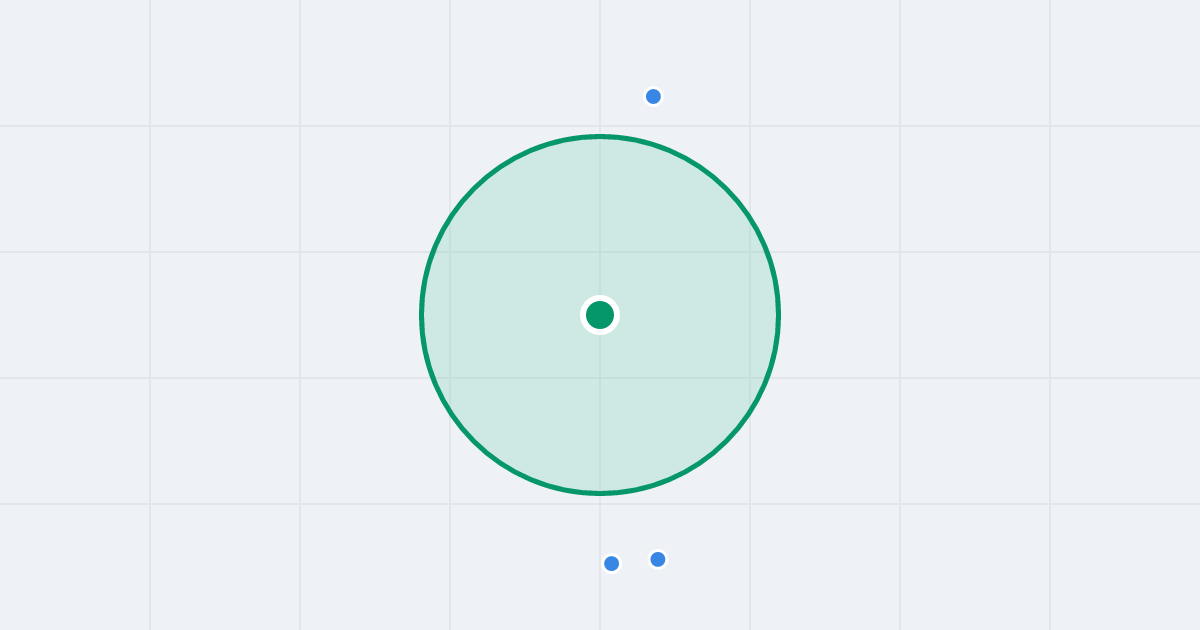Select the blue dot above the green circle
This screenshot has width=1200, height=630.
653,96
